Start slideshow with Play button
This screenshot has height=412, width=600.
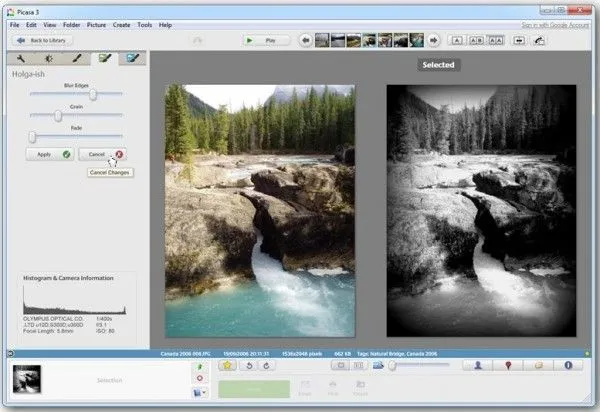pos(266,40)
